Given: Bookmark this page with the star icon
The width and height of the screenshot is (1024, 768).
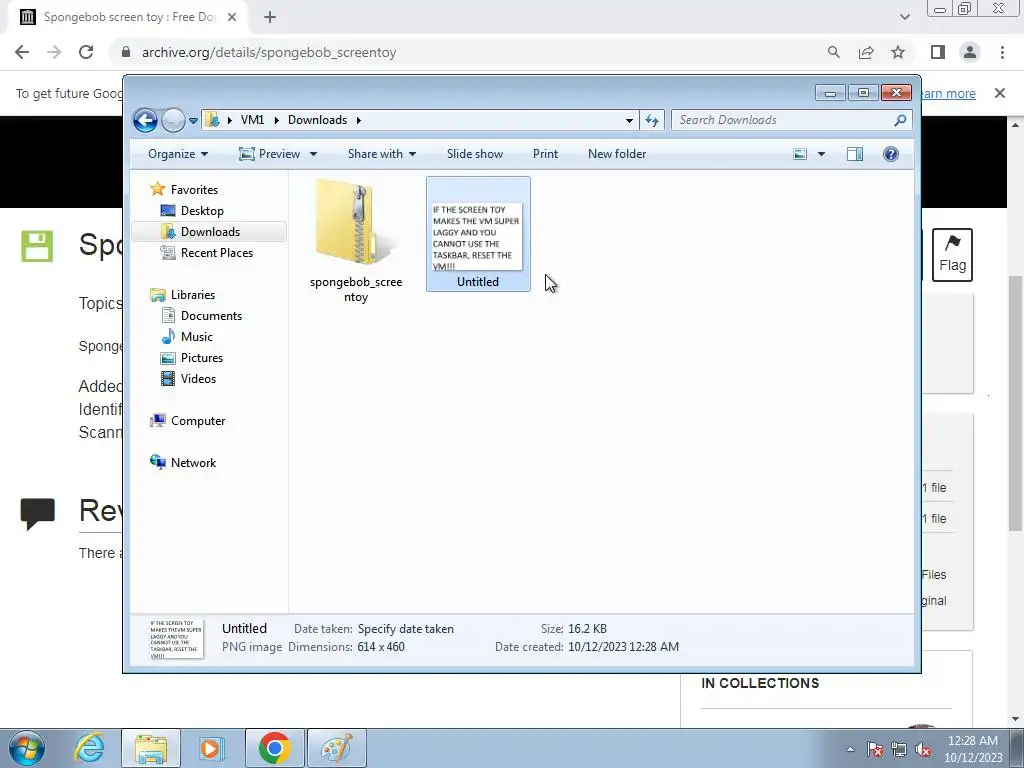Looking at the screenshot, I should pos(898,52).
